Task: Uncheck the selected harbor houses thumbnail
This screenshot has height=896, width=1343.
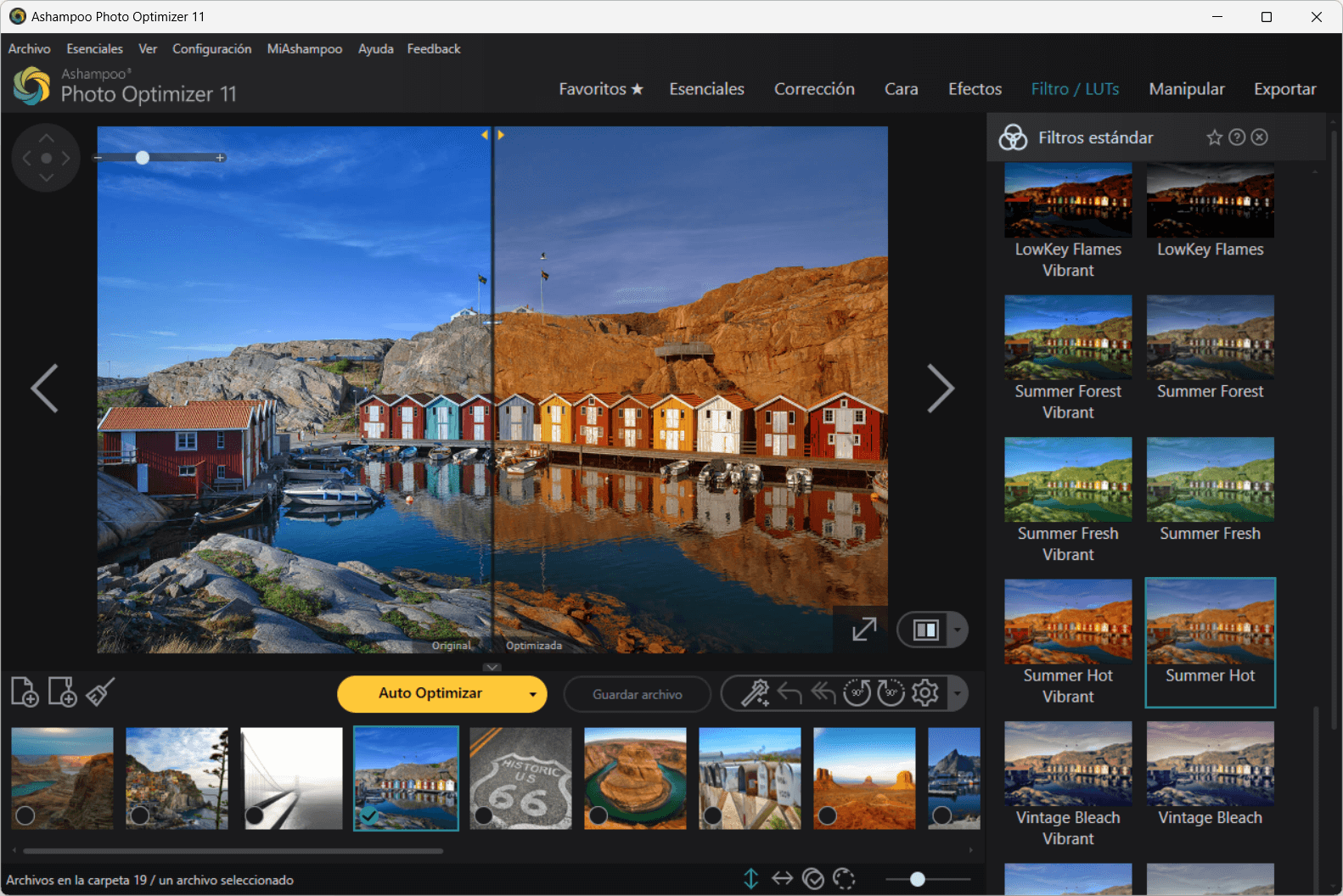Action: click(368, 815)
